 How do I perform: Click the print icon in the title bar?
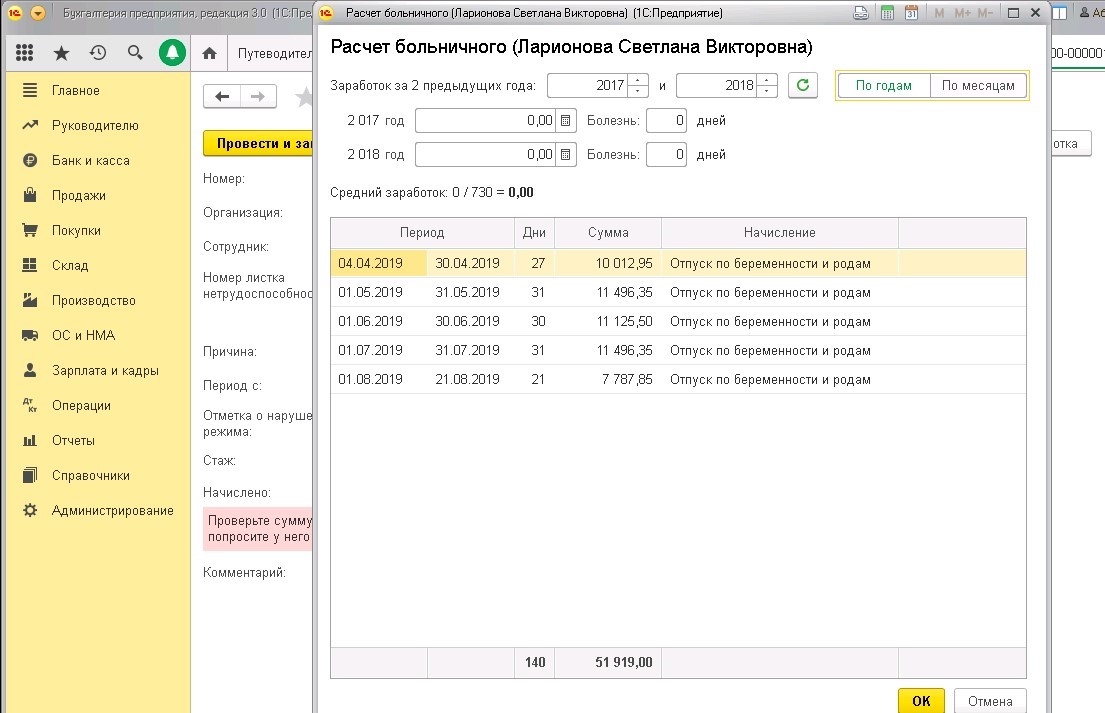[861, 13]
